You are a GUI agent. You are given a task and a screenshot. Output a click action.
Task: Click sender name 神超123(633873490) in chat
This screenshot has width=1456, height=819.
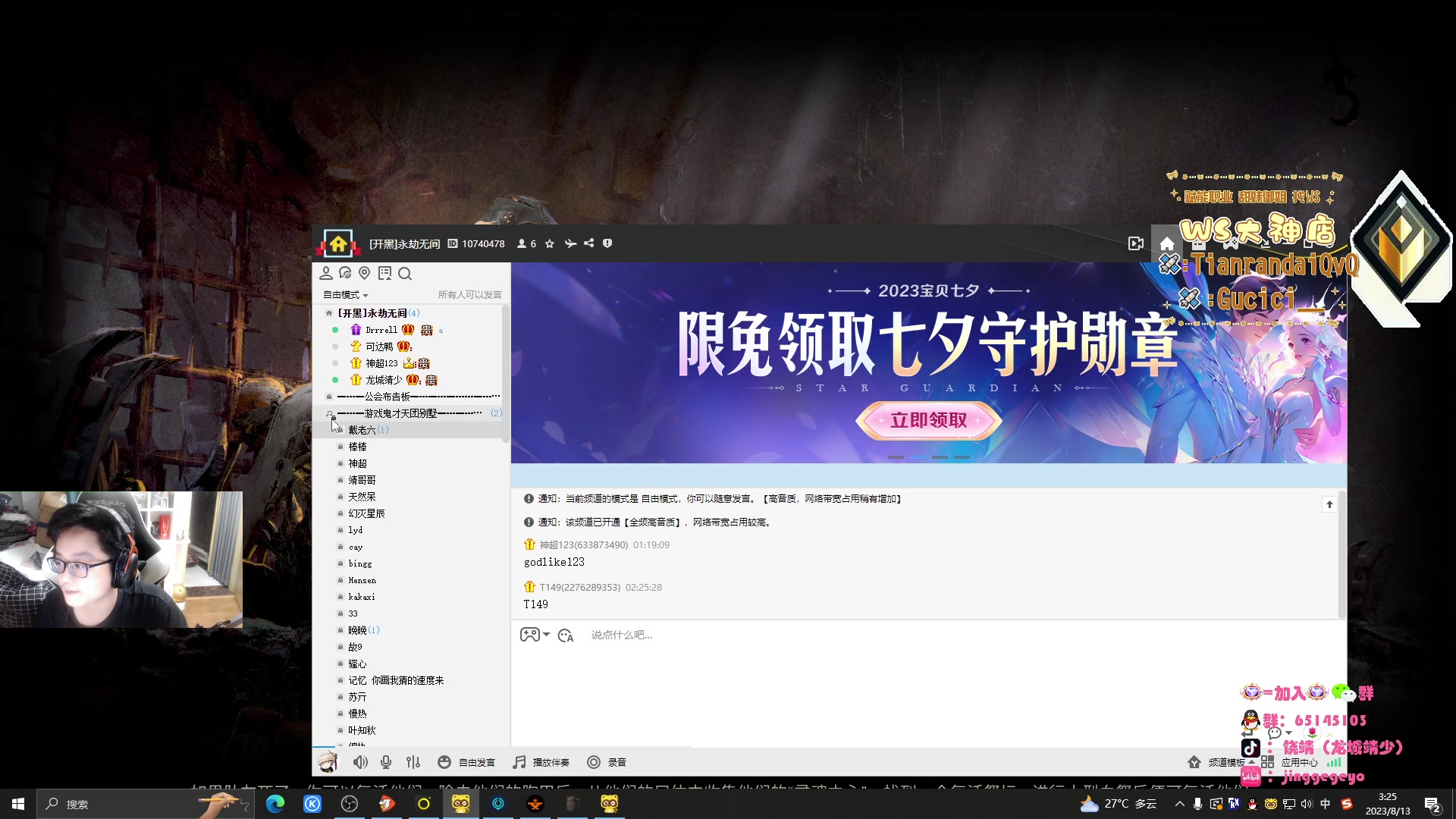[583, 545]
